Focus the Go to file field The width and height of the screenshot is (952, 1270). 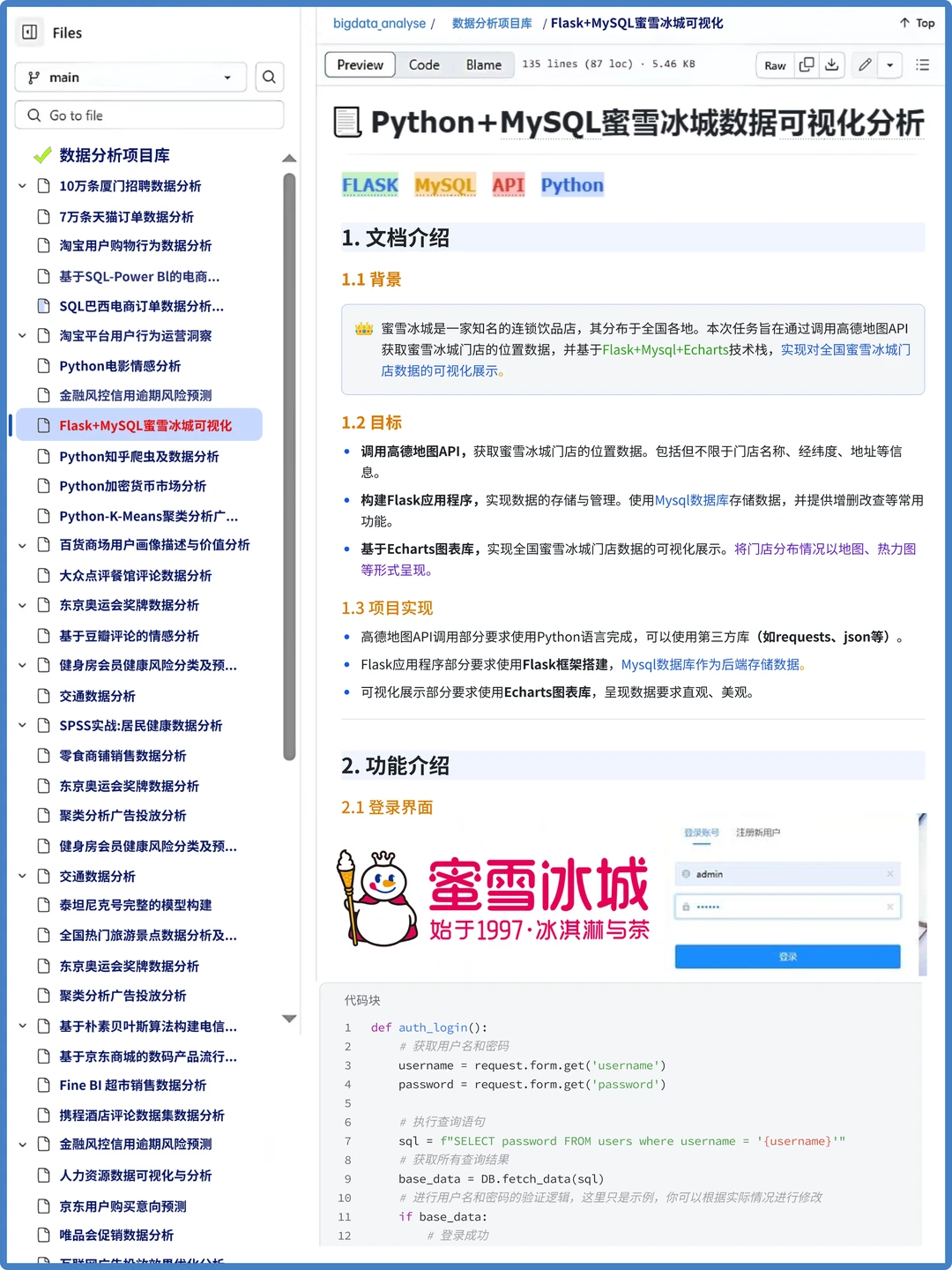pyautogui.click(x=150, y=116)
